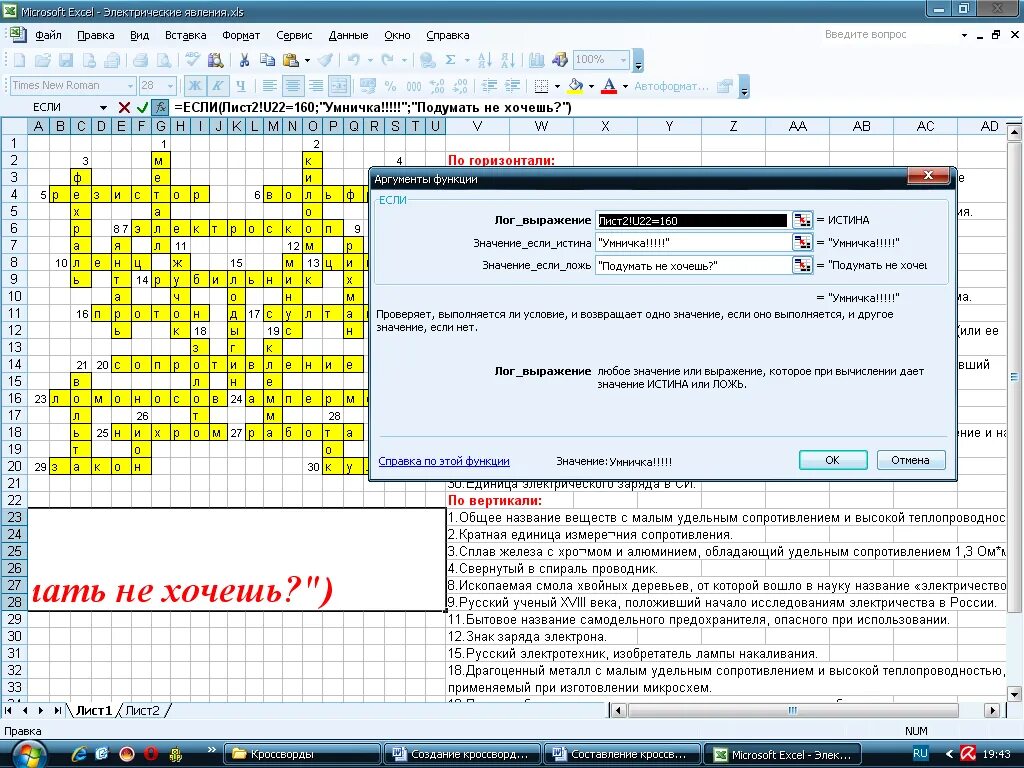Click the New workbook icon
This screenshot has height=768, width=1024.
pos(19,60)
